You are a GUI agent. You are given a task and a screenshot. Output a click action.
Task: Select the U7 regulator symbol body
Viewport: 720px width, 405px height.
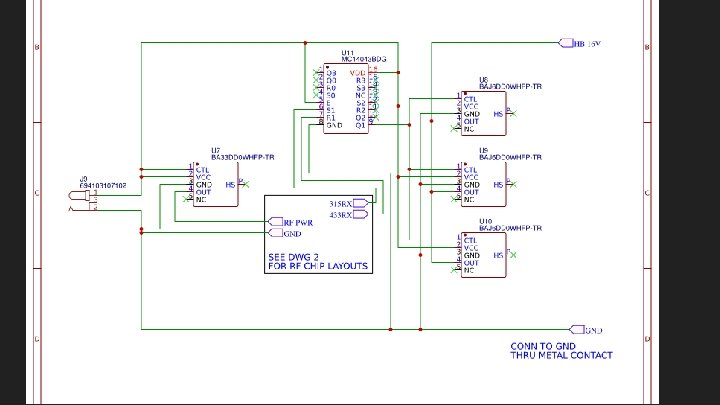tap(216, 184)
